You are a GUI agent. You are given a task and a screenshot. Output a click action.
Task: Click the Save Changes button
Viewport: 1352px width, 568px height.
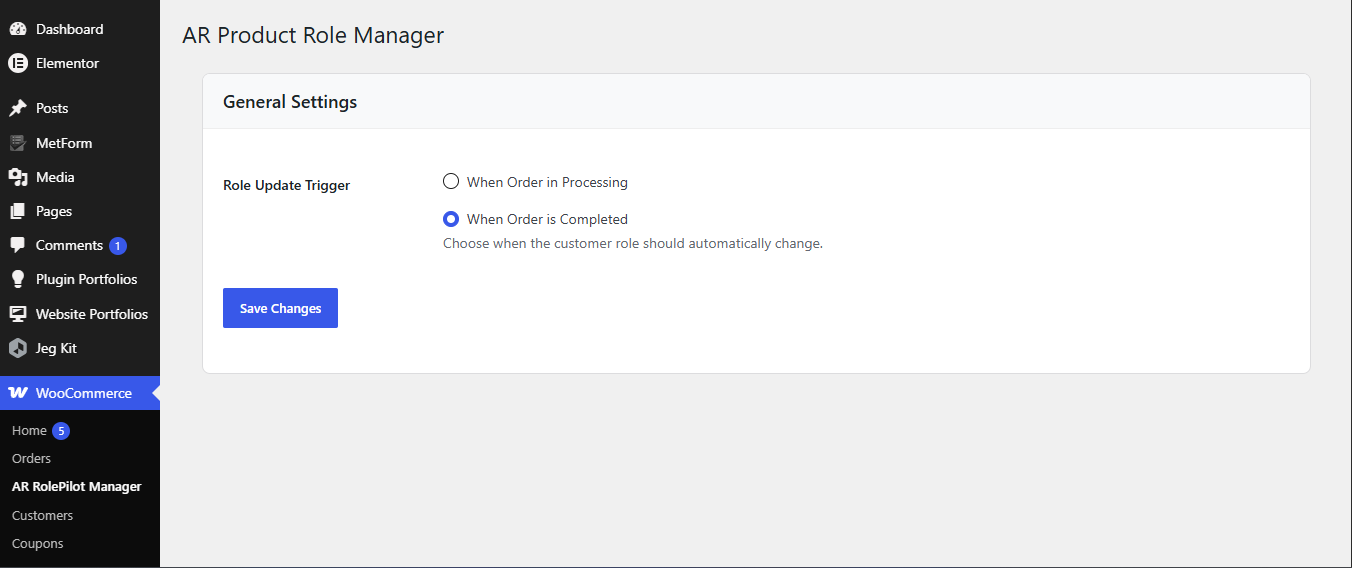tap(280, 308)
